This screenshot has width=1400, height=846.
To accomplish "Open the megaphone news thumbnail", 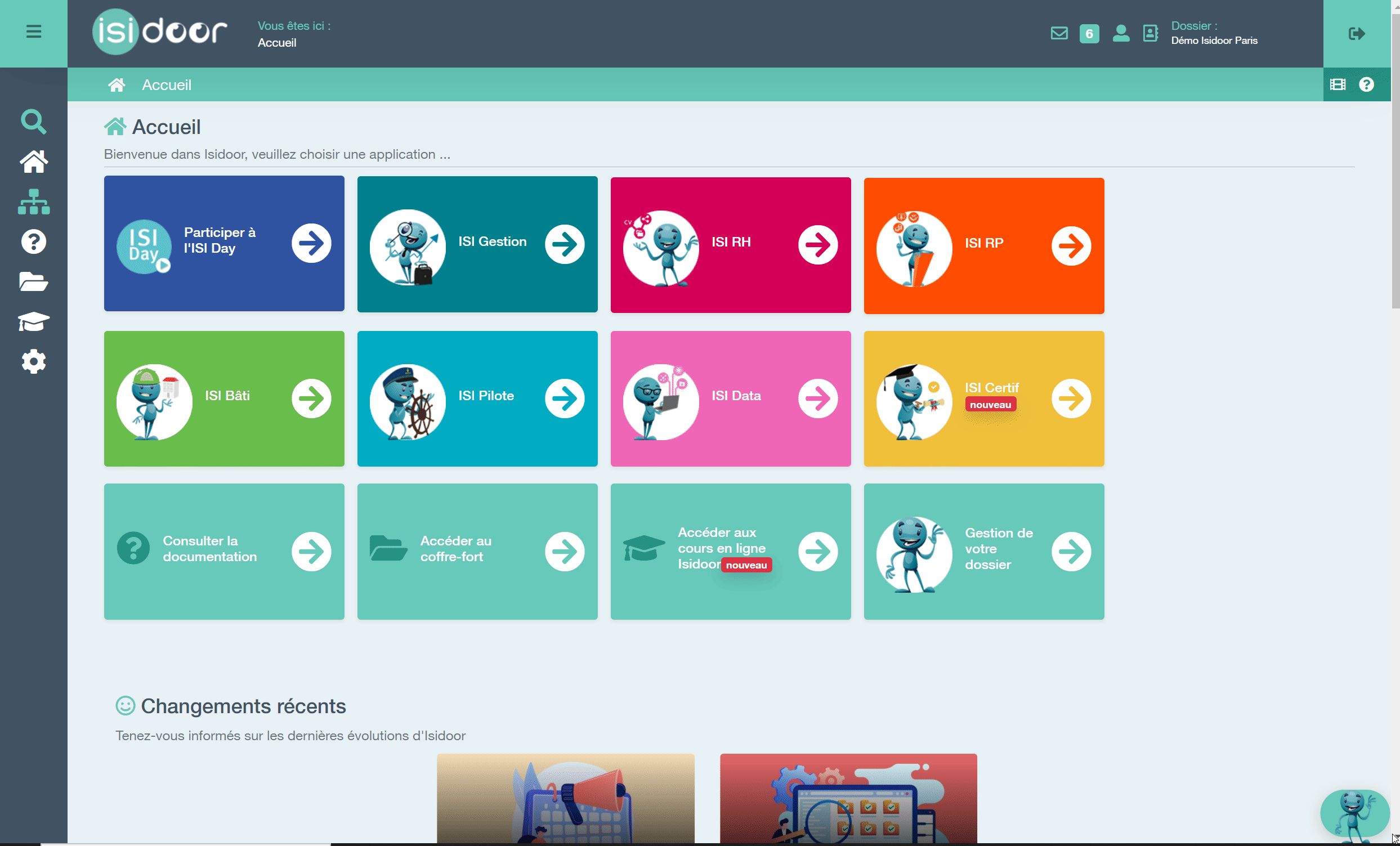I will 565,799.
